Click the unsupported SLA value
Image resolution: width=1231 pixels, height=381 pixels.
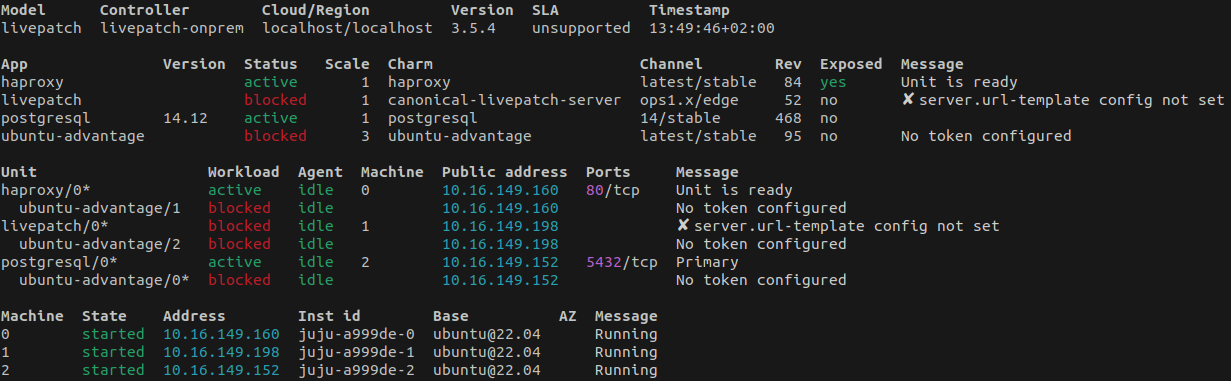click(x=581, y=28)
